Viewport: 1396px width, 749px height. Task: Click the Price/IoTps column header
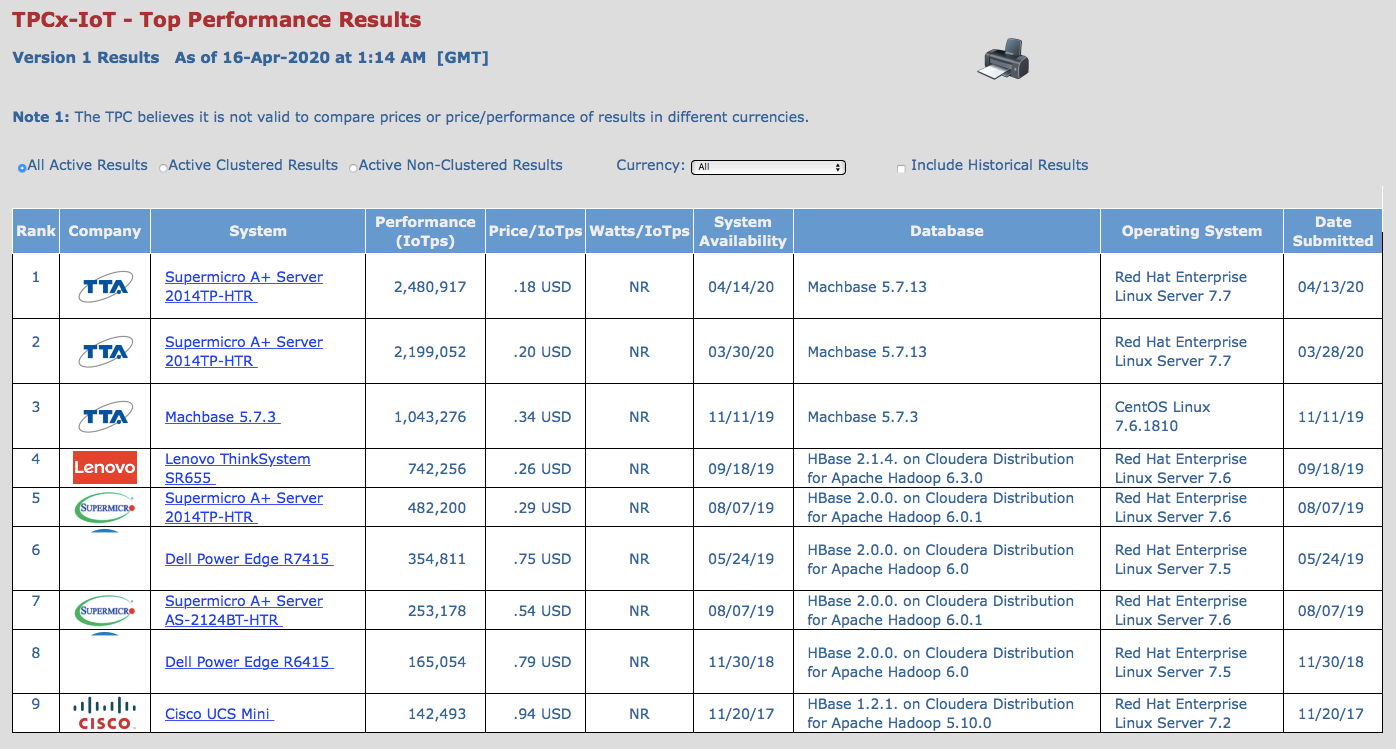tap(535, 231)
